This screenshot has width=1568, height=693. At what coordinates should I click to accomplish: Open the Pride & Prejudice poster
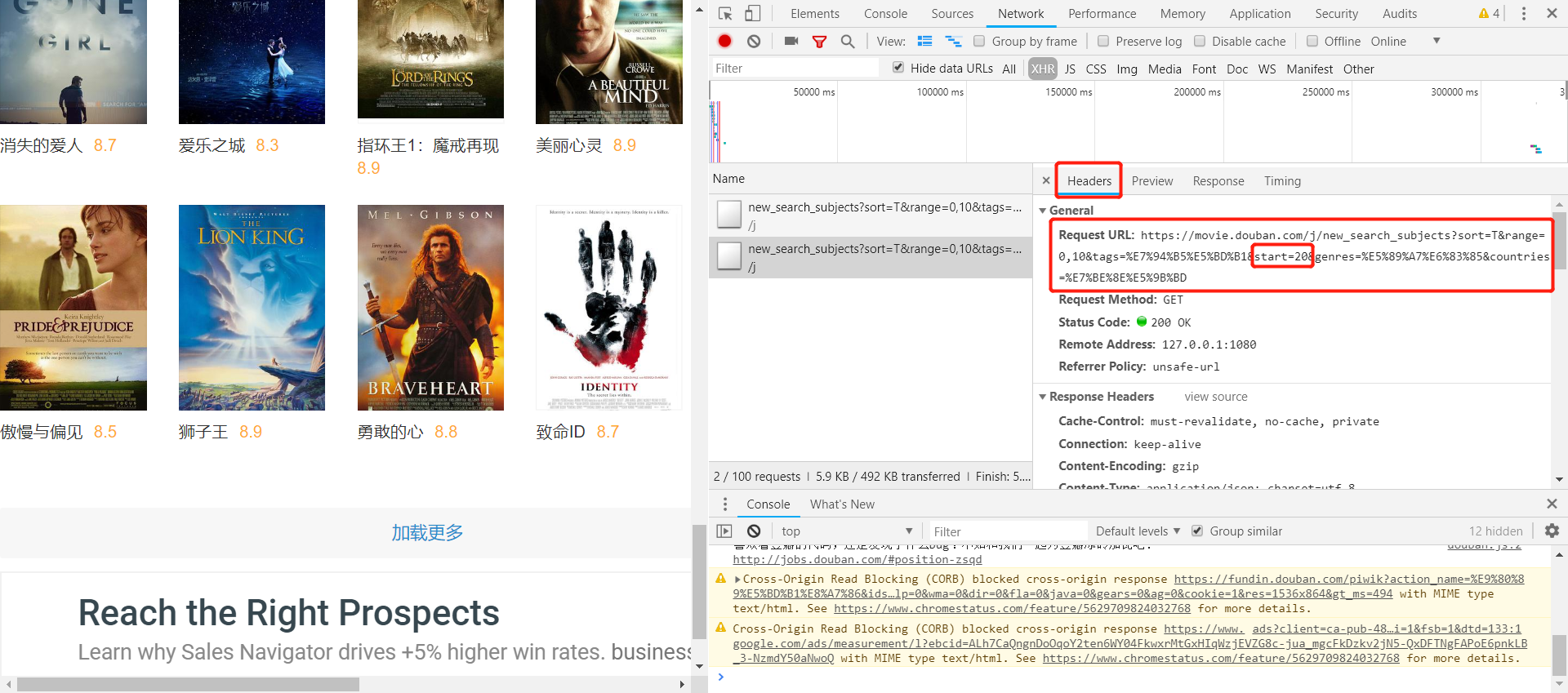tap(73, 308)
